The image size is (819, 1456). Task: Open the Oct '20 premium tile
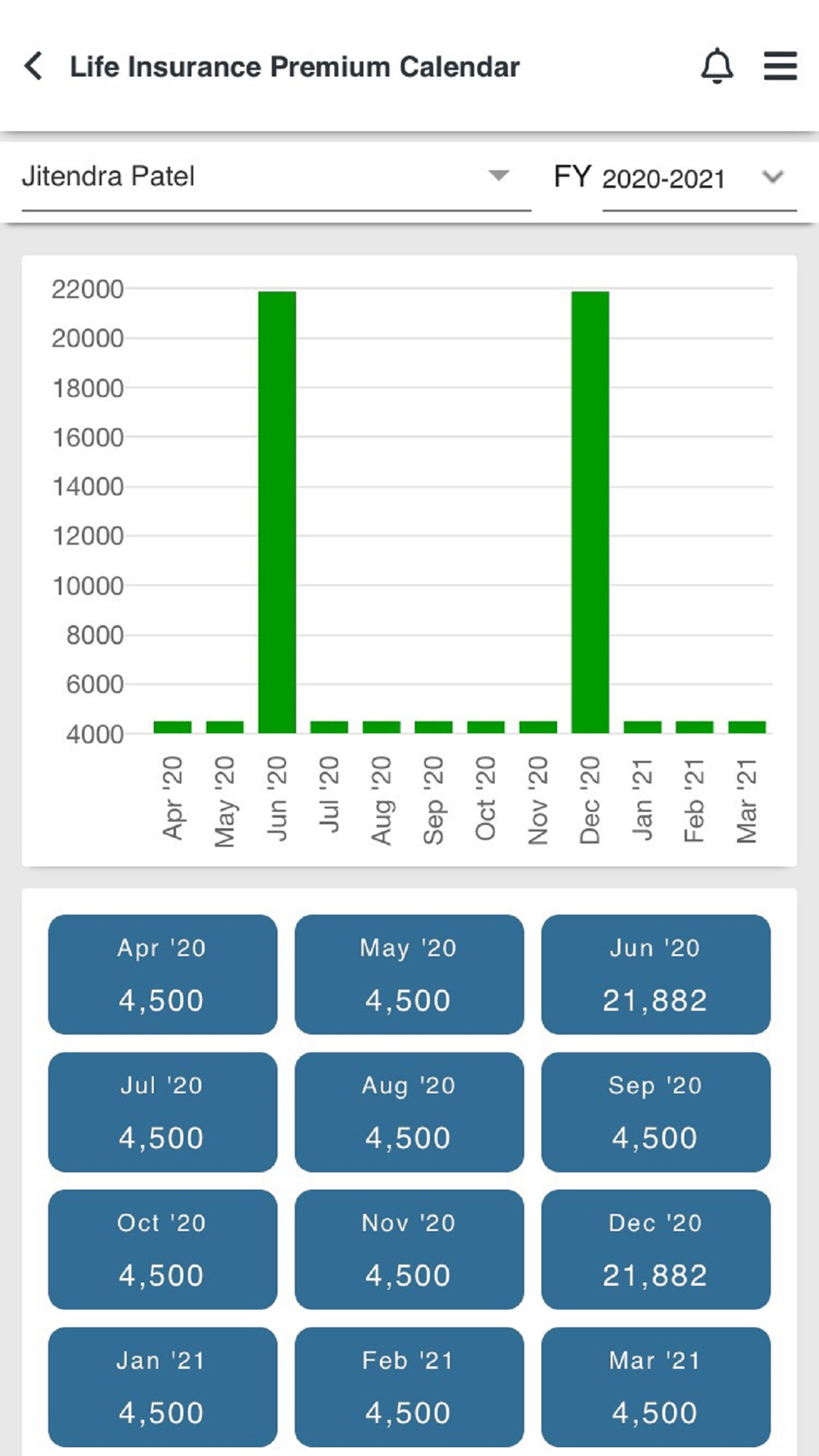[163, 1250]
